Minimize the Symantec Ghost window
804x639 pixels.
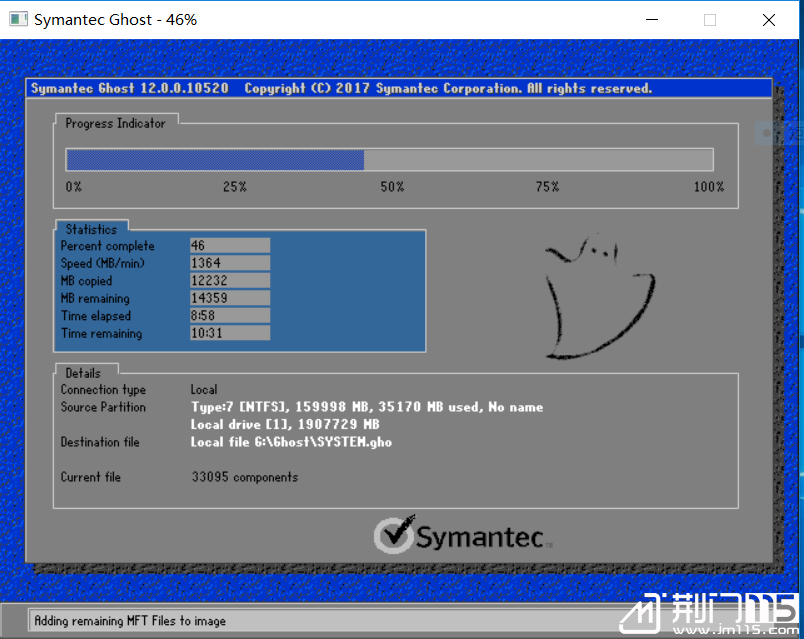pos(652,19)
